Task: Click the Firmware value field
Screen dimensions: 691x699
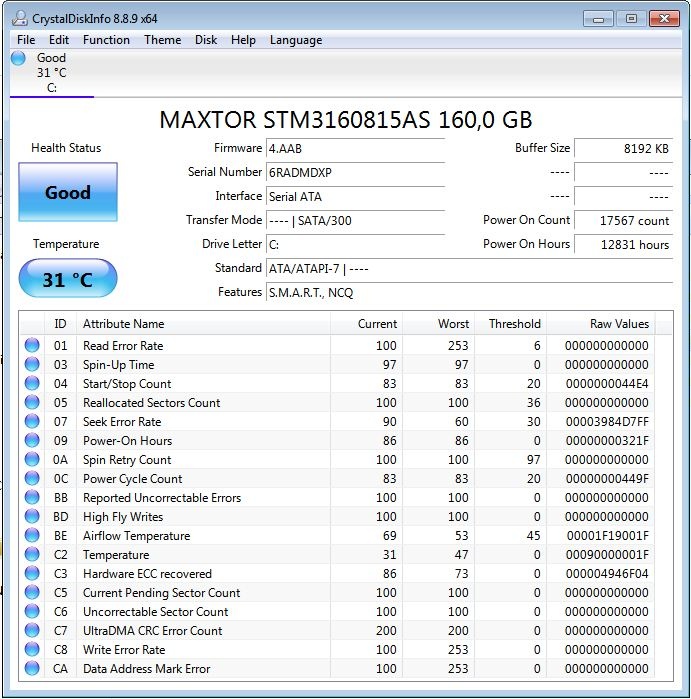Action: click(x=355, y=148)
